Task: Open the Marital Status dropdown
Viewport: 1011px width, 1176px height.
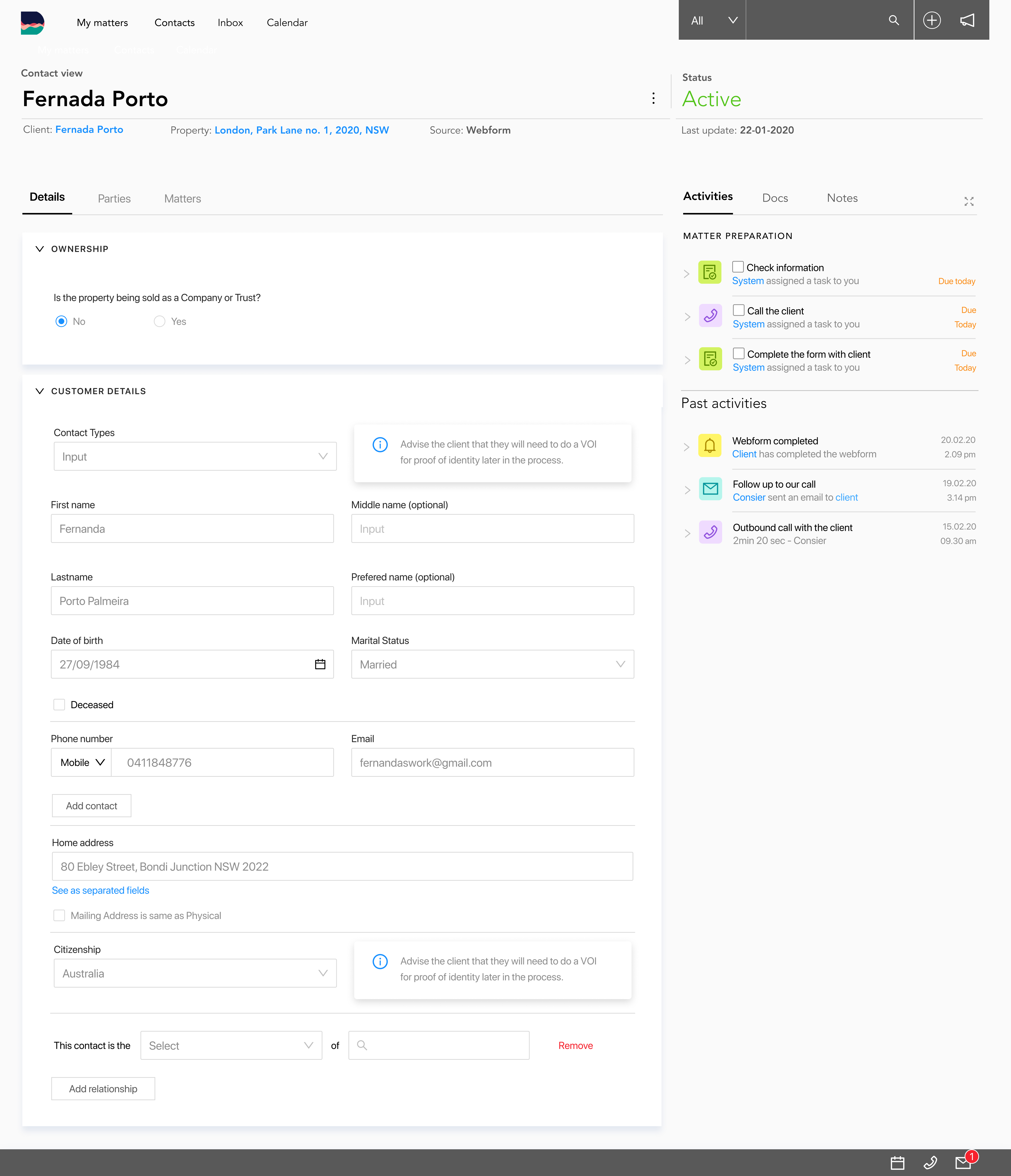Action: 492,664
